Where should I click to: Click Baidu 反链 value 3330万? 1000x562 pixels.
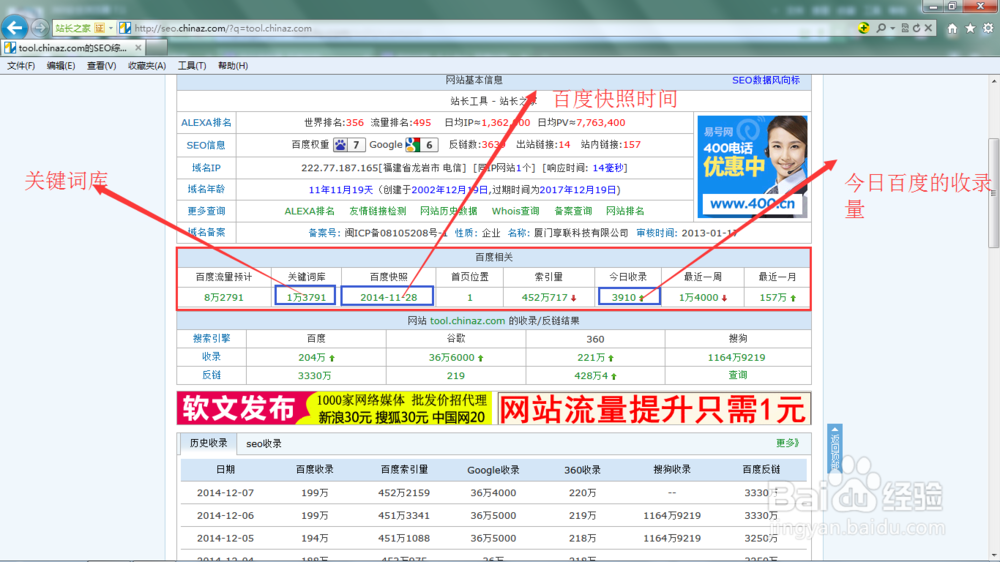point(314,376)
